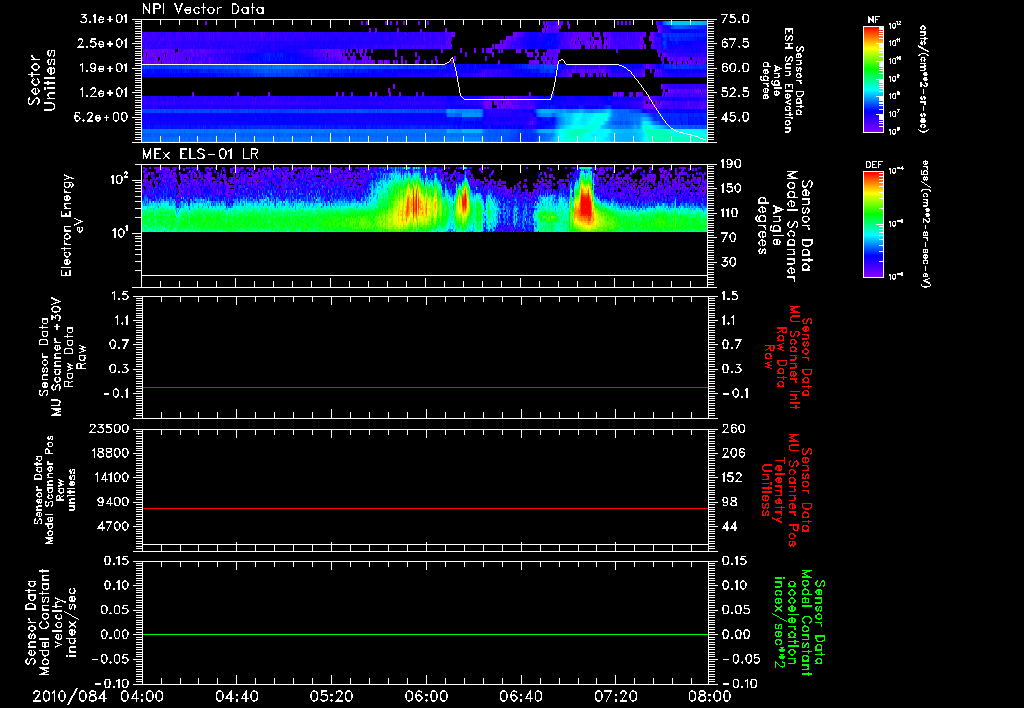1024x708 pixels.
Task: Click the '52.5' sun elevation axis value
Action: pos(735,93)
